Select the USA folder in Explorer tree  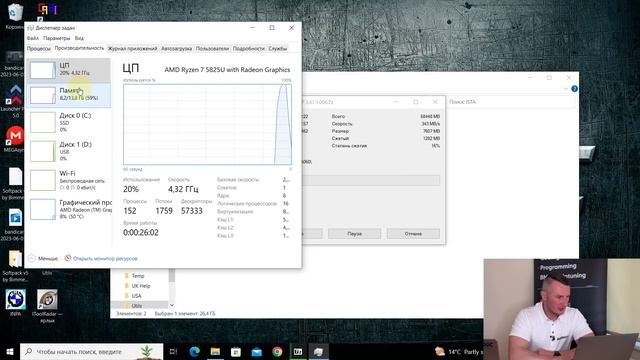136,296
